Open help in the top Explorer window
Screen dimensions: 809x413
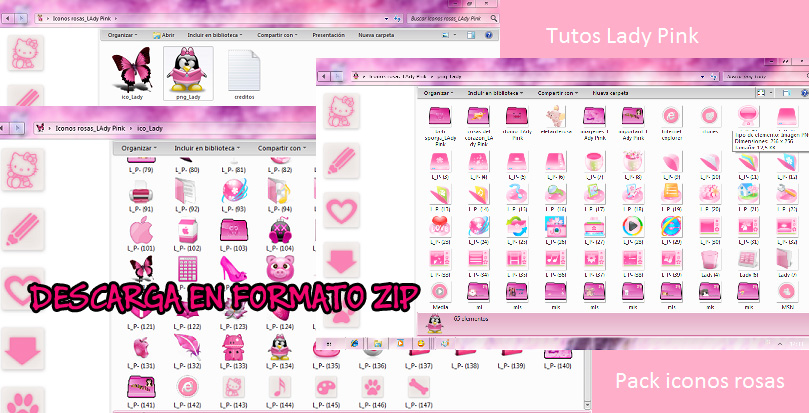coord(488,35)
